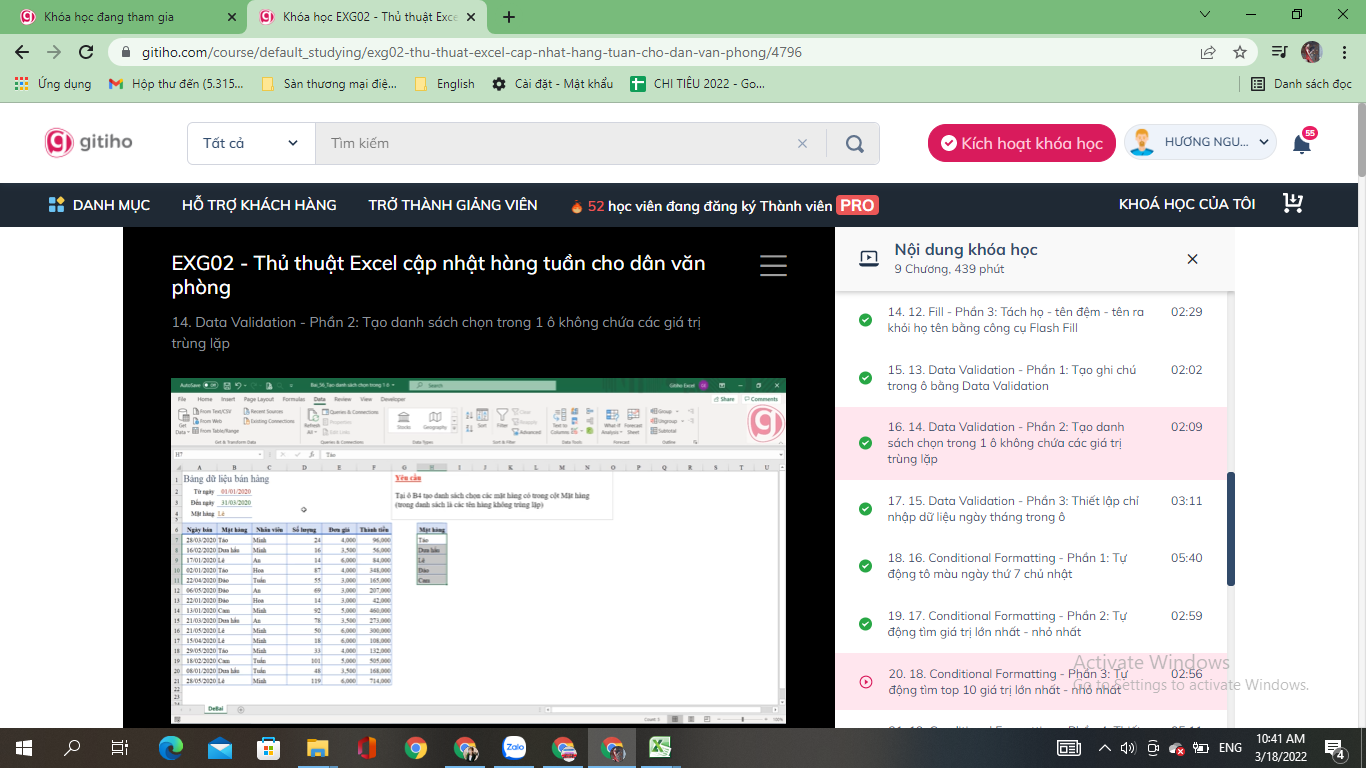Open the shopping cart icon
The height and width of the screenshot is (768, 1366).
1293,204
